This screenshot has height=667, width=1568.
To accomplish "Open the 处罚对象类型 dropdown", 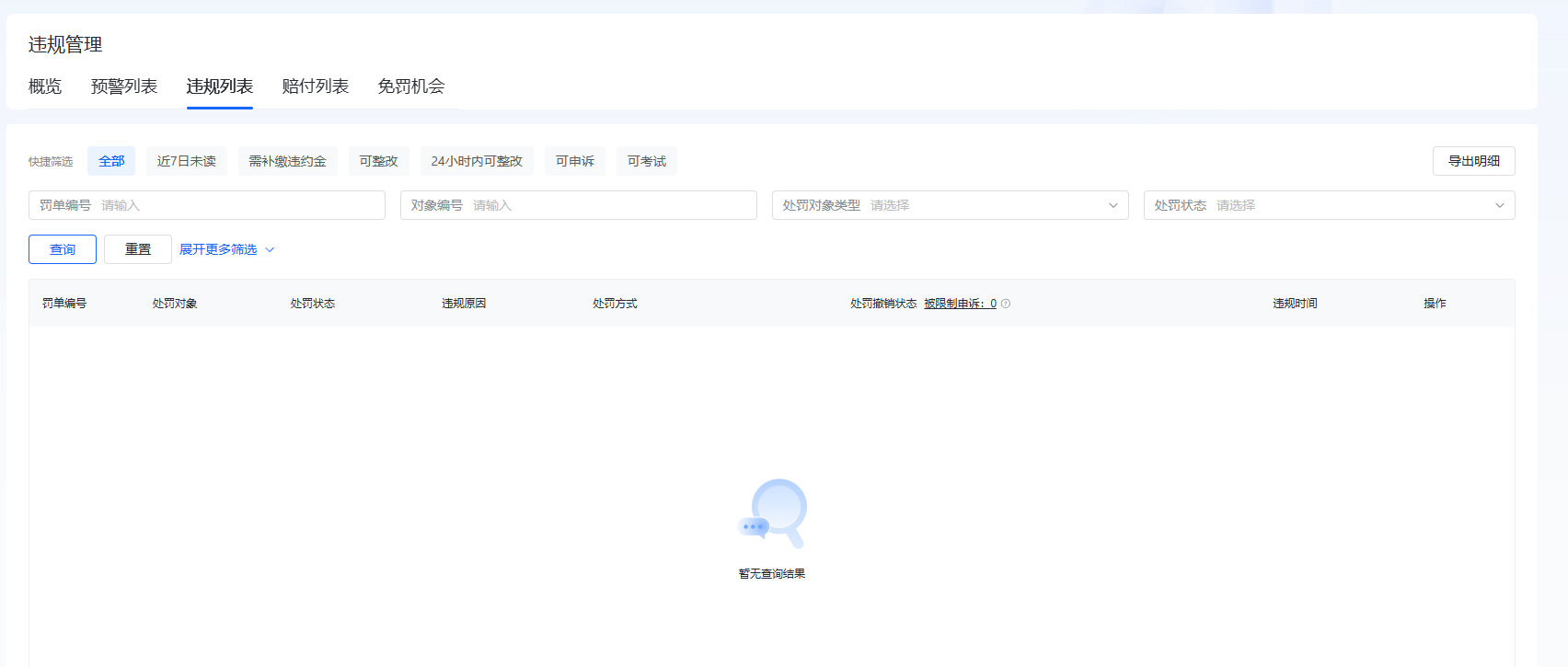I will click(950, 205).
